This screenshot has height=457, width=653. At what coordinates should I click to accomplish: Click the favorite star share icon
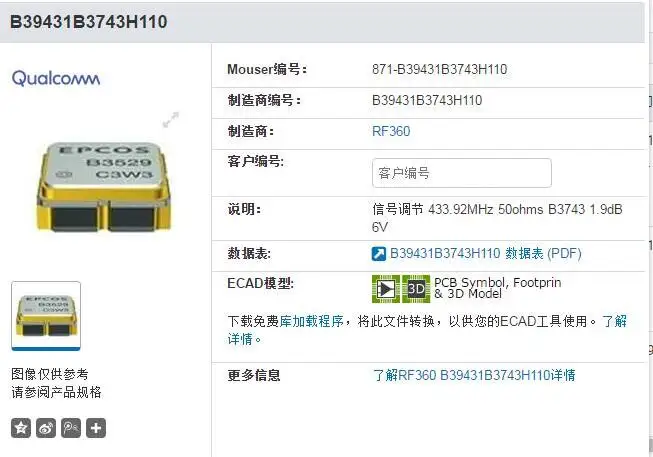[21, 428]
